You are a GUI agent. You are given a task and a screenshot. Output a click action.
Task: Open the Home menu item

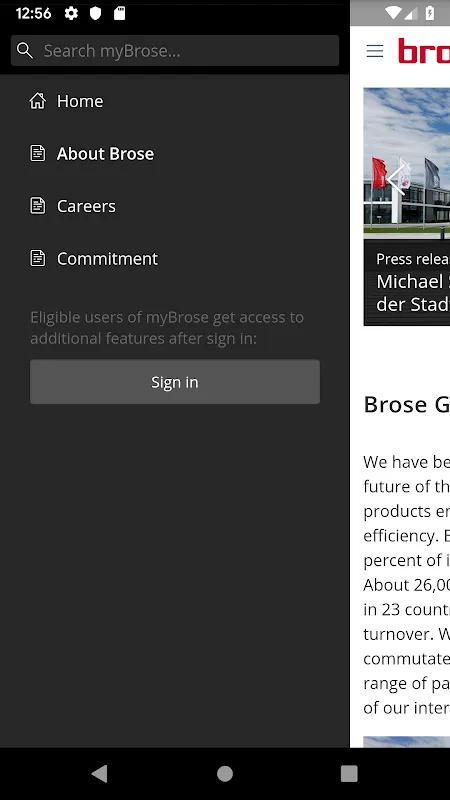175,101
